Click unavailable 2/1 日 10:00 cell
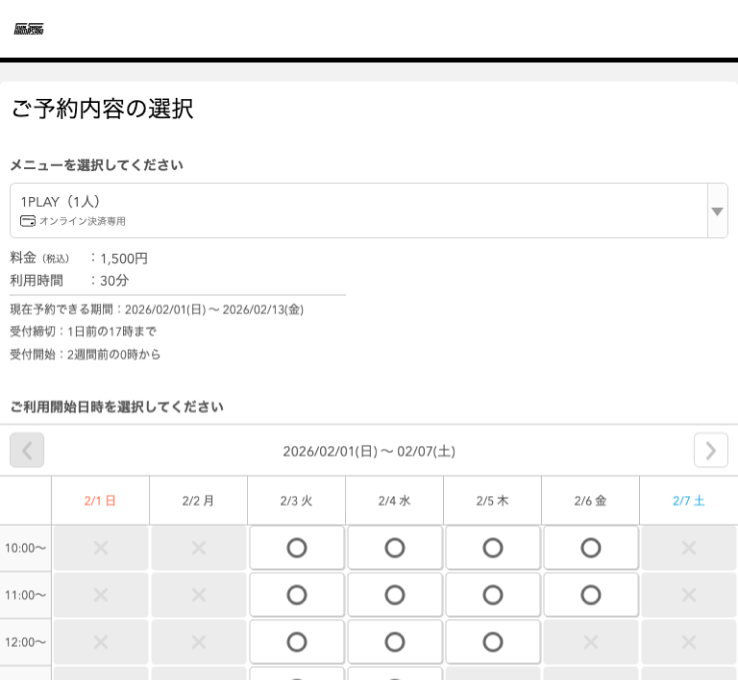This screenshot has height=680, width=738. 101,548
